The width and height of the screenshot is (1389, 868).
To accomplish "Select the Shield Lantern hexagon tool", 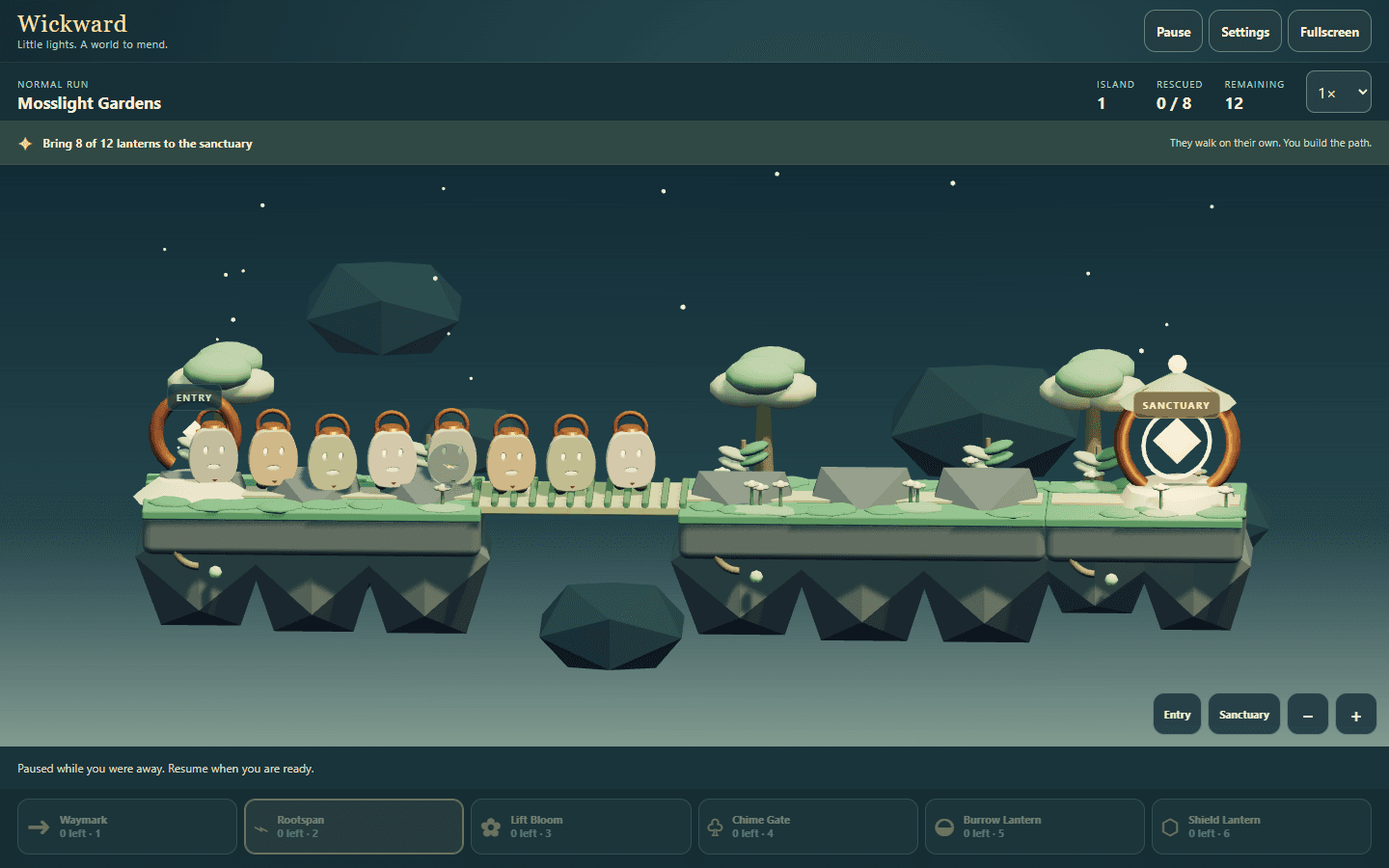I will click(x=1262, y=827).
